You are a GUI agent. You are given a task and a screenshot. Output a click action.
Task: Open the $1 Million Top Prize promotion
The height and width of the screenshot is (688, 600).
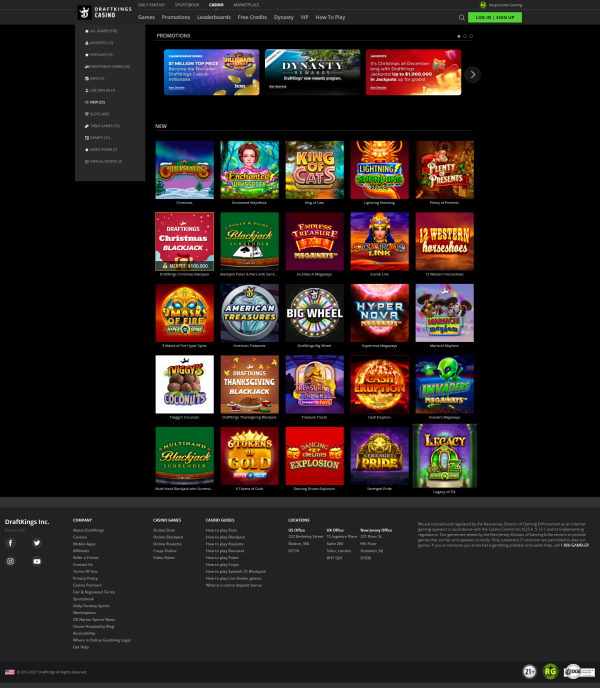pyautogui.click(x=212, y=72)
